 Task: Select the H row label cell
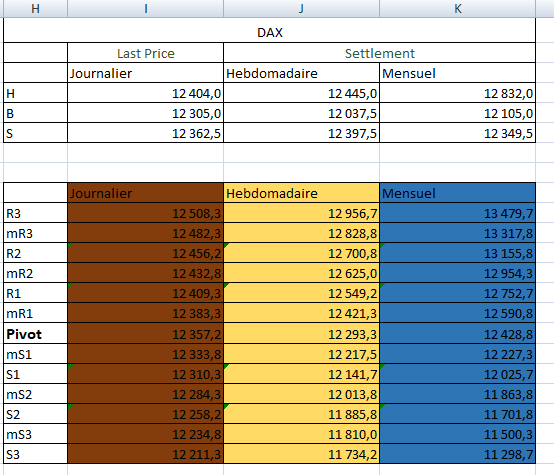[35, 93]
